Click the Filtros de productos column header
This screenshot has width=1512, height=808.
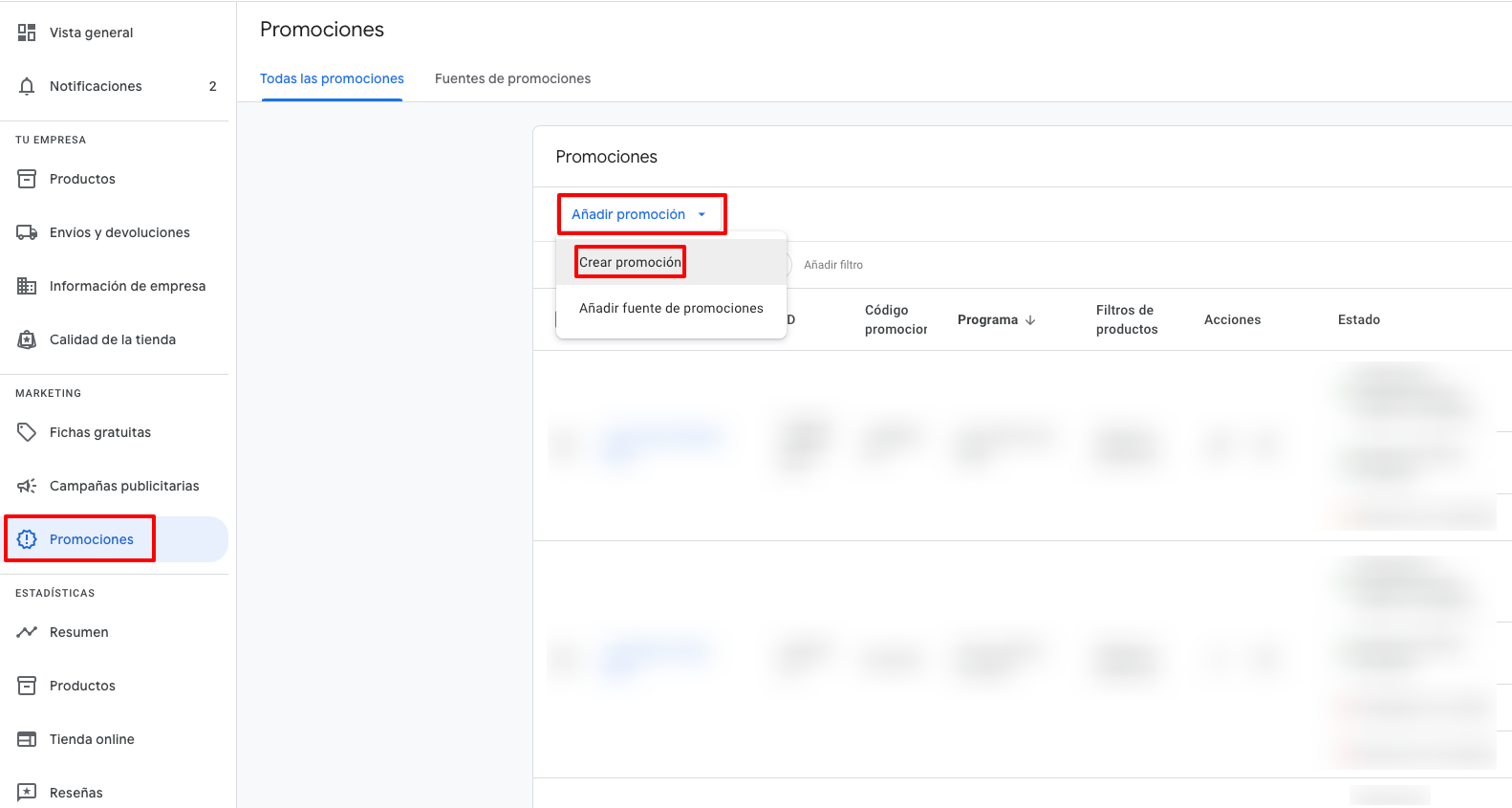click(x=1127, y=319)
